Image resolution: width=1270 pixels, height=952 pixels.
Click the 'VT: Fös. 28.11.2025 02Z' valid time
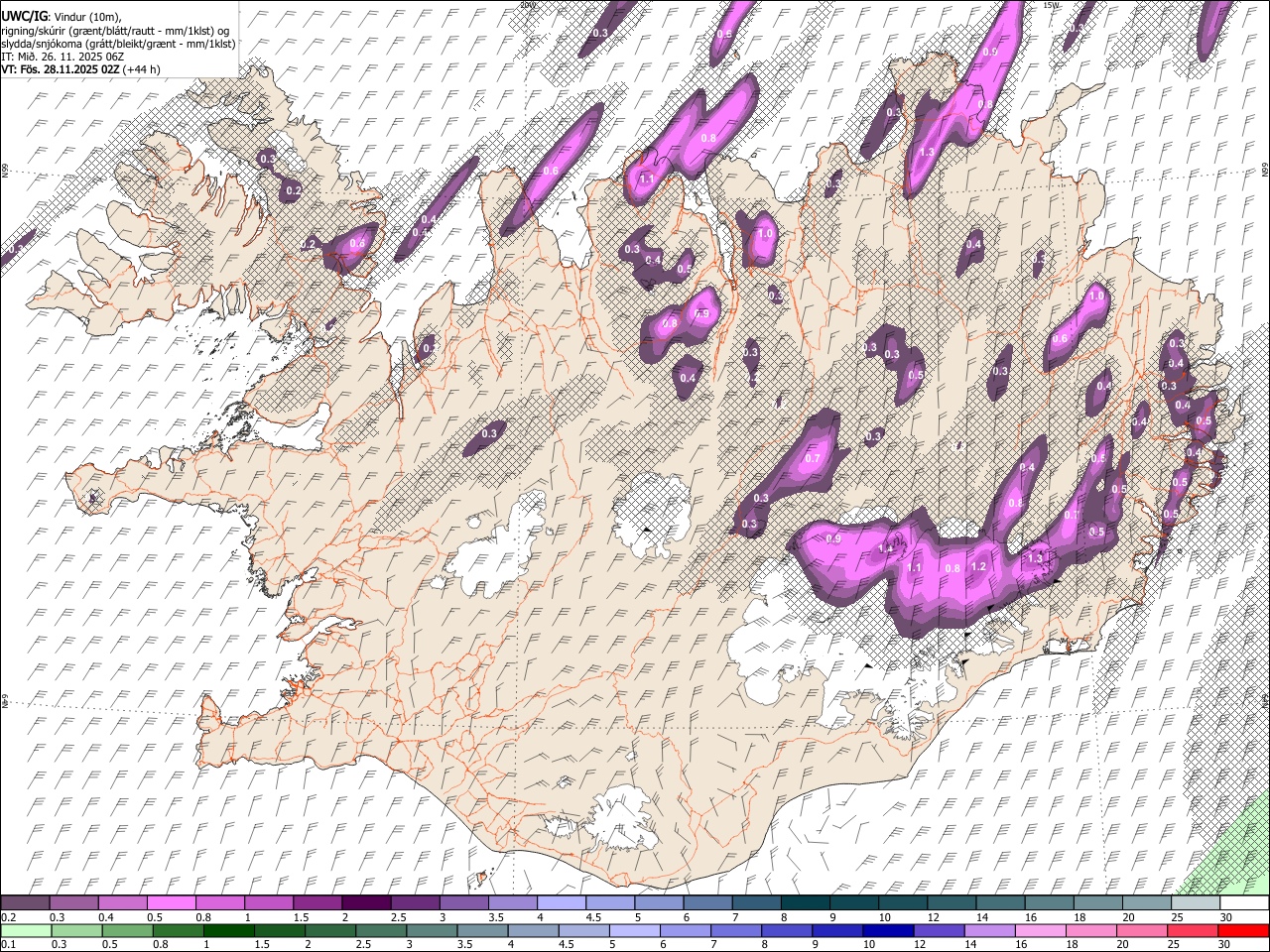point(61,69)
